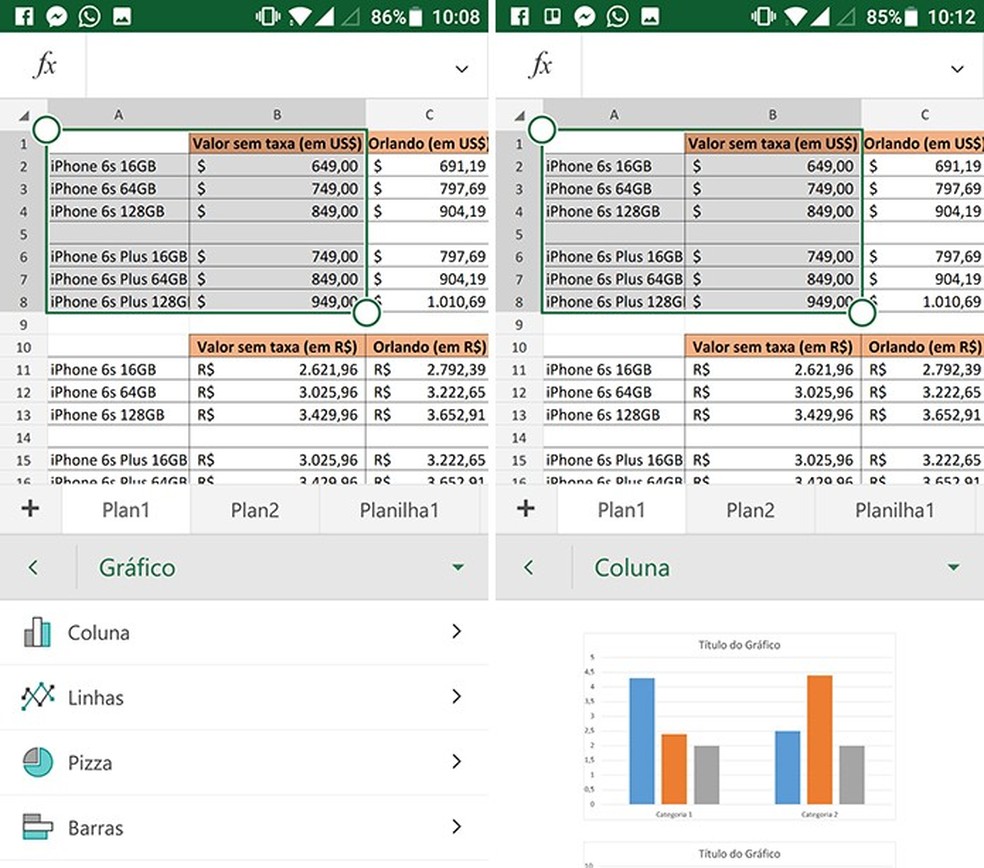Switch to the Plan2 sheet tab
The width and height of the screenshot is (984, 868).
point(254,510)
